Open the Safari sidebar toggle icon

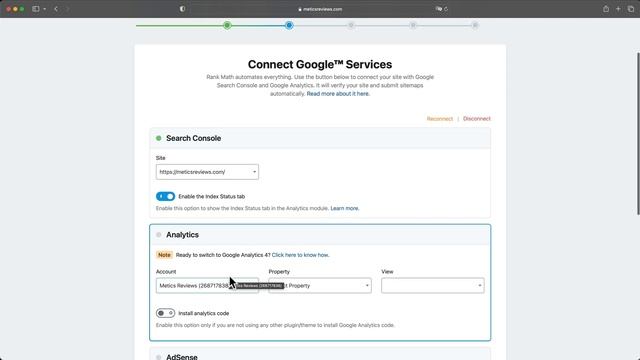(36, 9)
